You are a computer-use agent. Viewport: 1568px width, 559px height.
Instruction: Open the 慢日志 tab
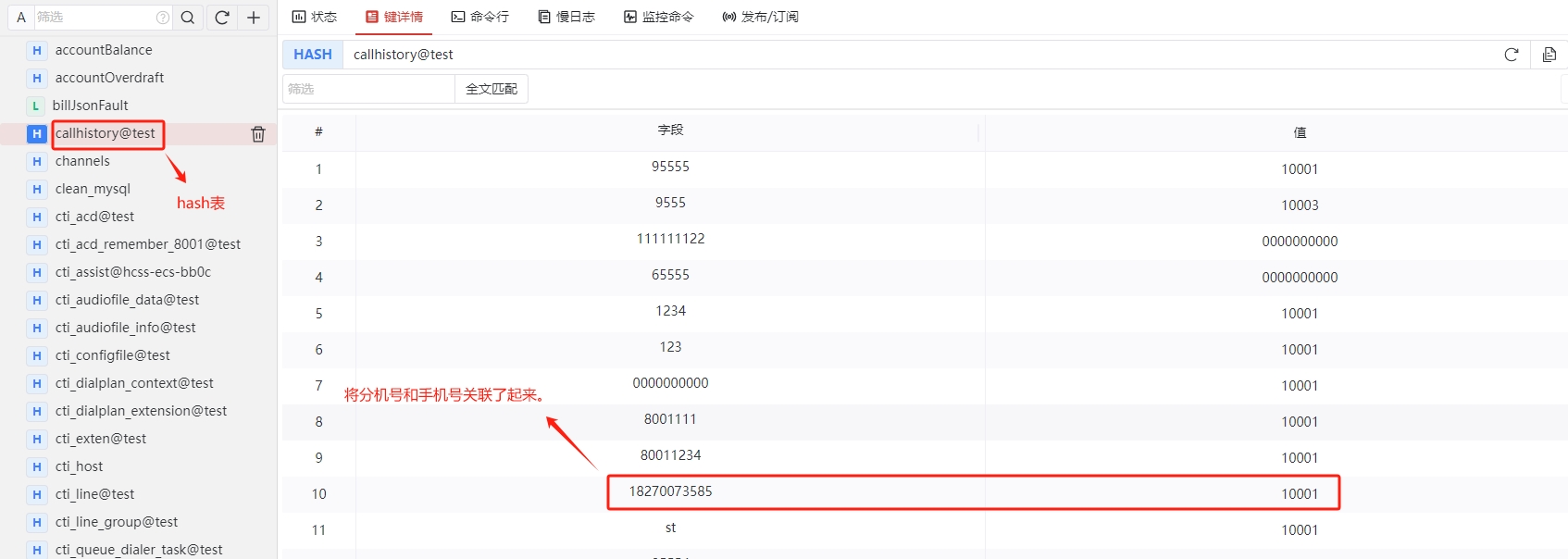point(566,17)
